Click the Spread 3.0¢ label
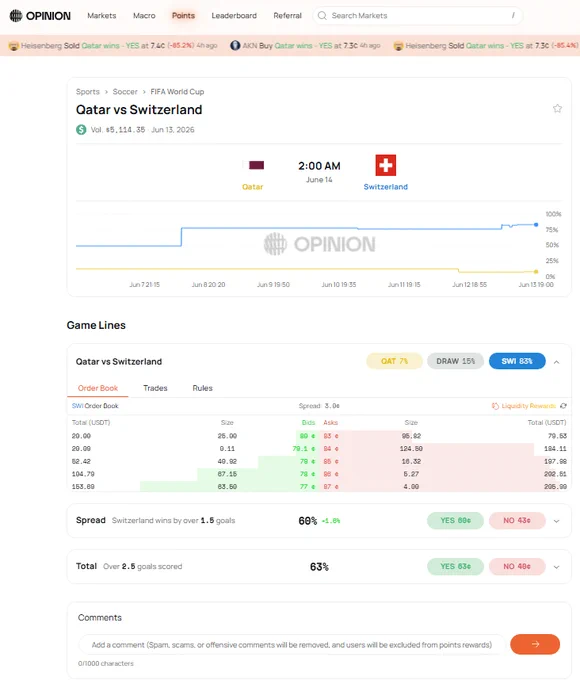This screenshot has height=680, width=580. (319, 406)
